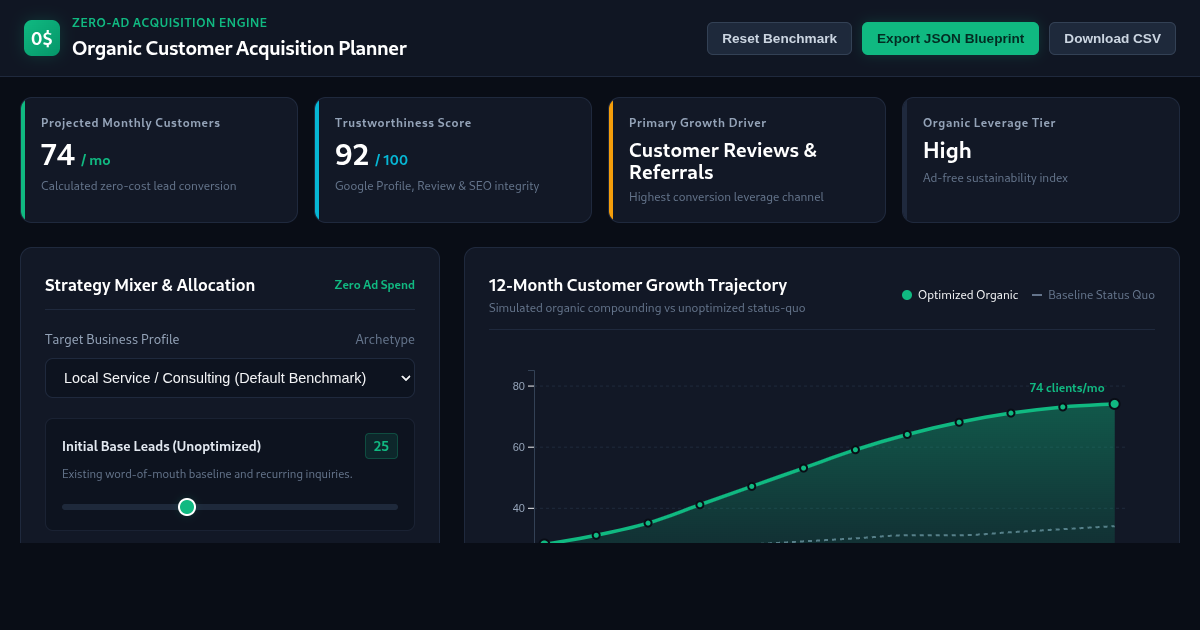Viewport: 1200px width, 630px height.
Task: Click the 60 y-axis tick label
Action: point(518,447)
